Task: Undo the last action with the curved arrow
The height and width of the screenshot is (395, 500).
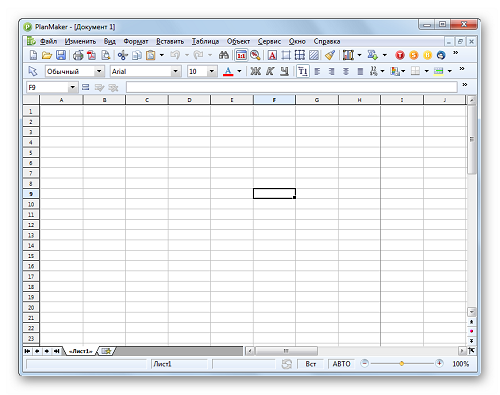Action: click(x=175, y=55)
